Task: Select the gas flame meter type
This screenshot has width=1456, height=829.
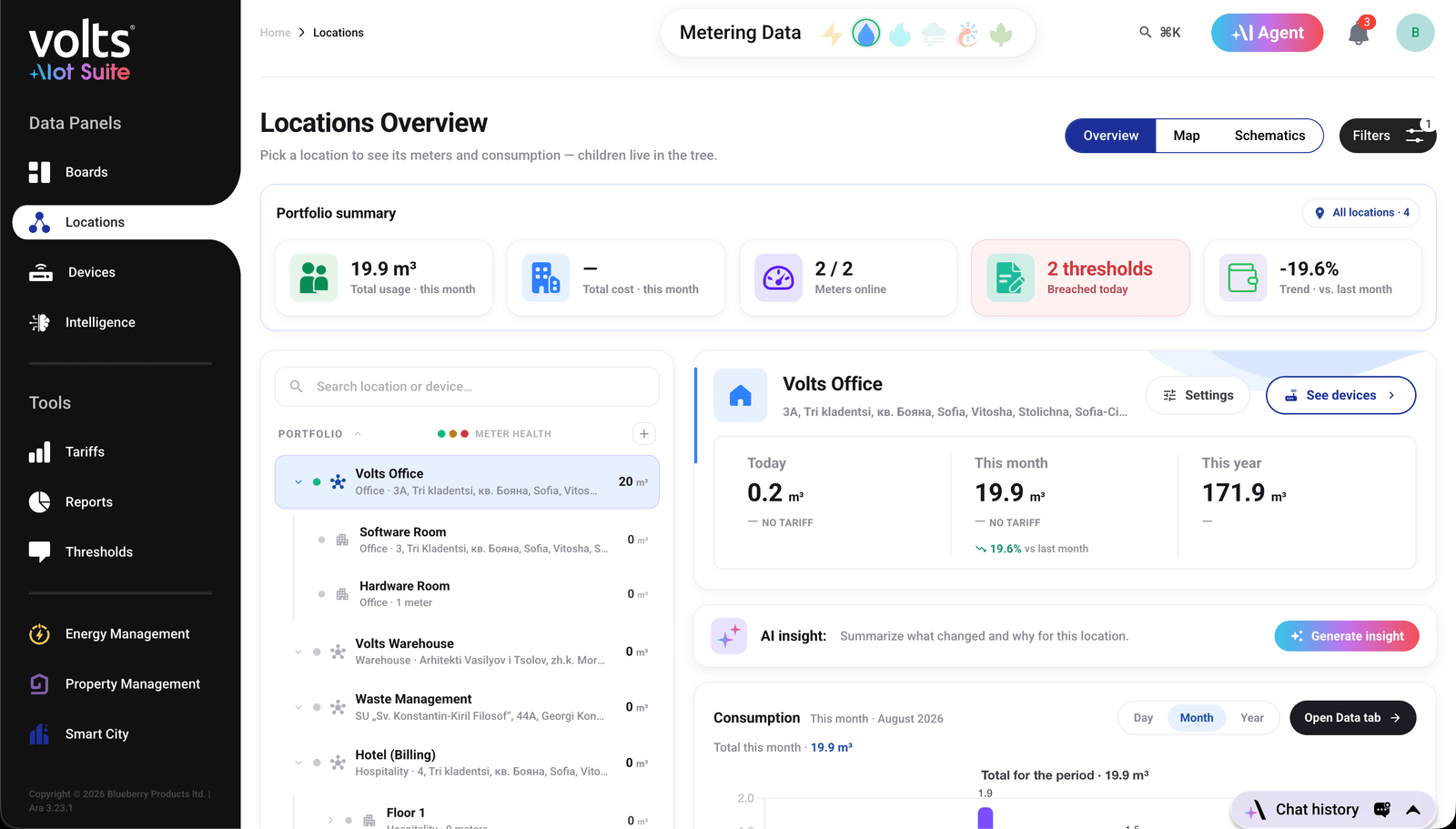Action: coord(900,34)
